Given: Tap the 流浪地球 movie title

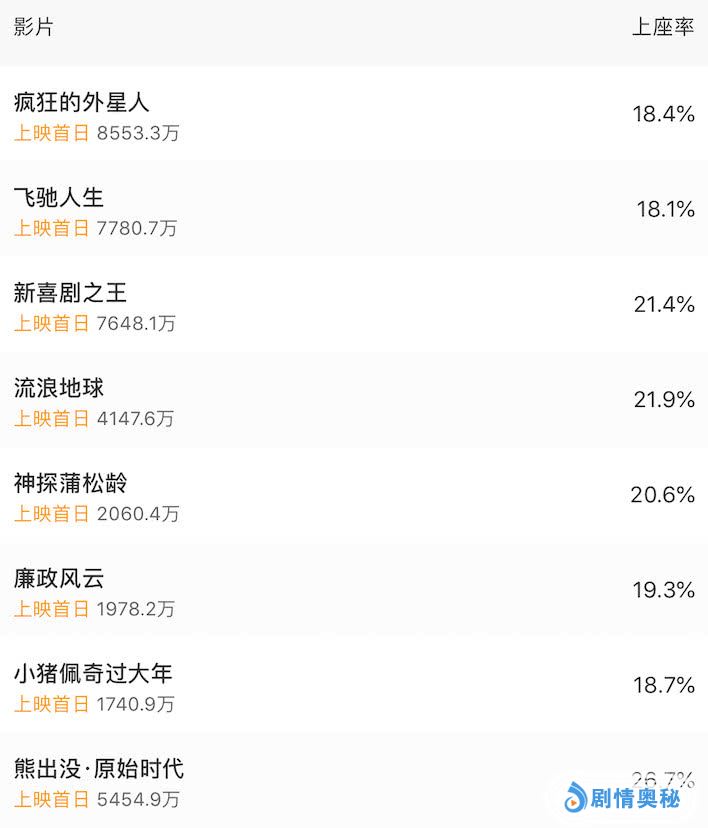Looking at the screenshot, I should pyautogui.click(x=59, y=387).
